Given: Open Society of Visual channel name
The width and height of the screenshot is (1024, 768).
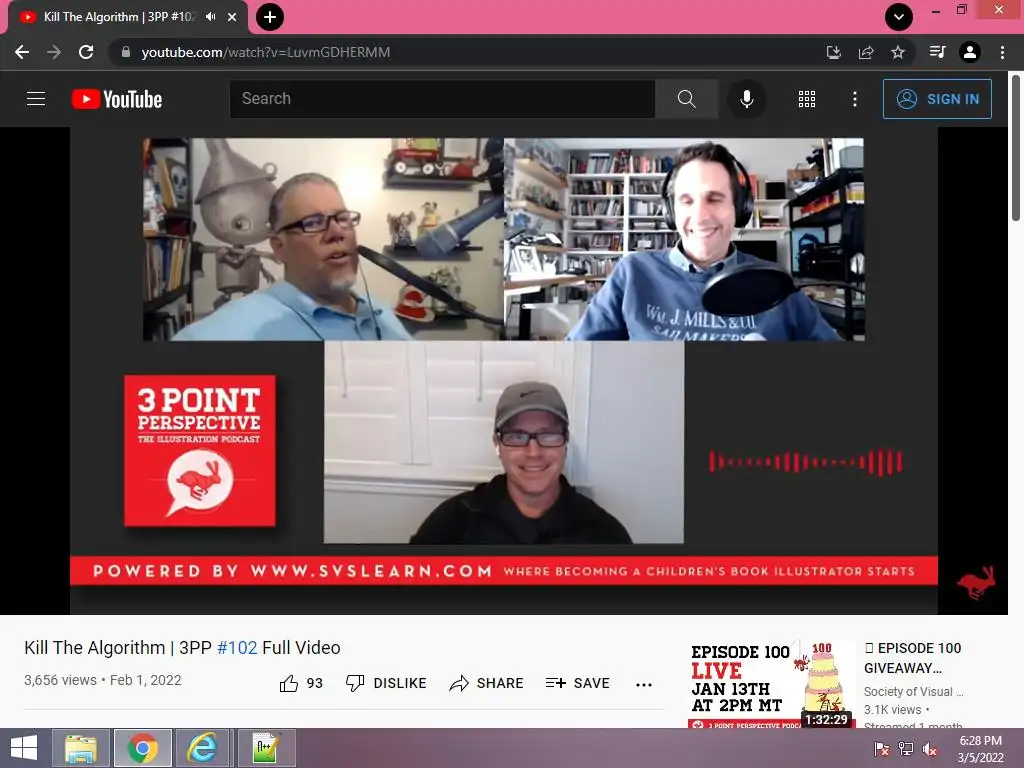Looking at the screenshot, I should (x=914, y=692).
